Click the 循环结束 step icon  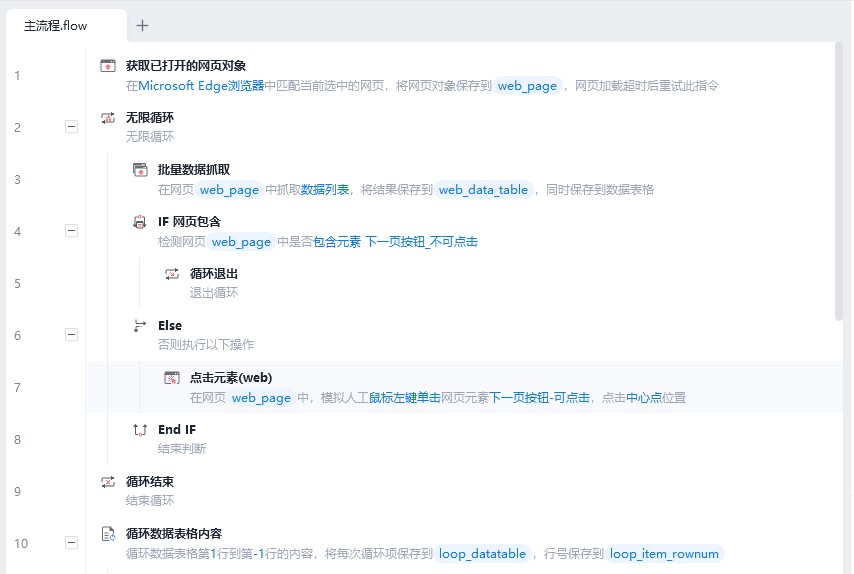[x=108, y=482]
